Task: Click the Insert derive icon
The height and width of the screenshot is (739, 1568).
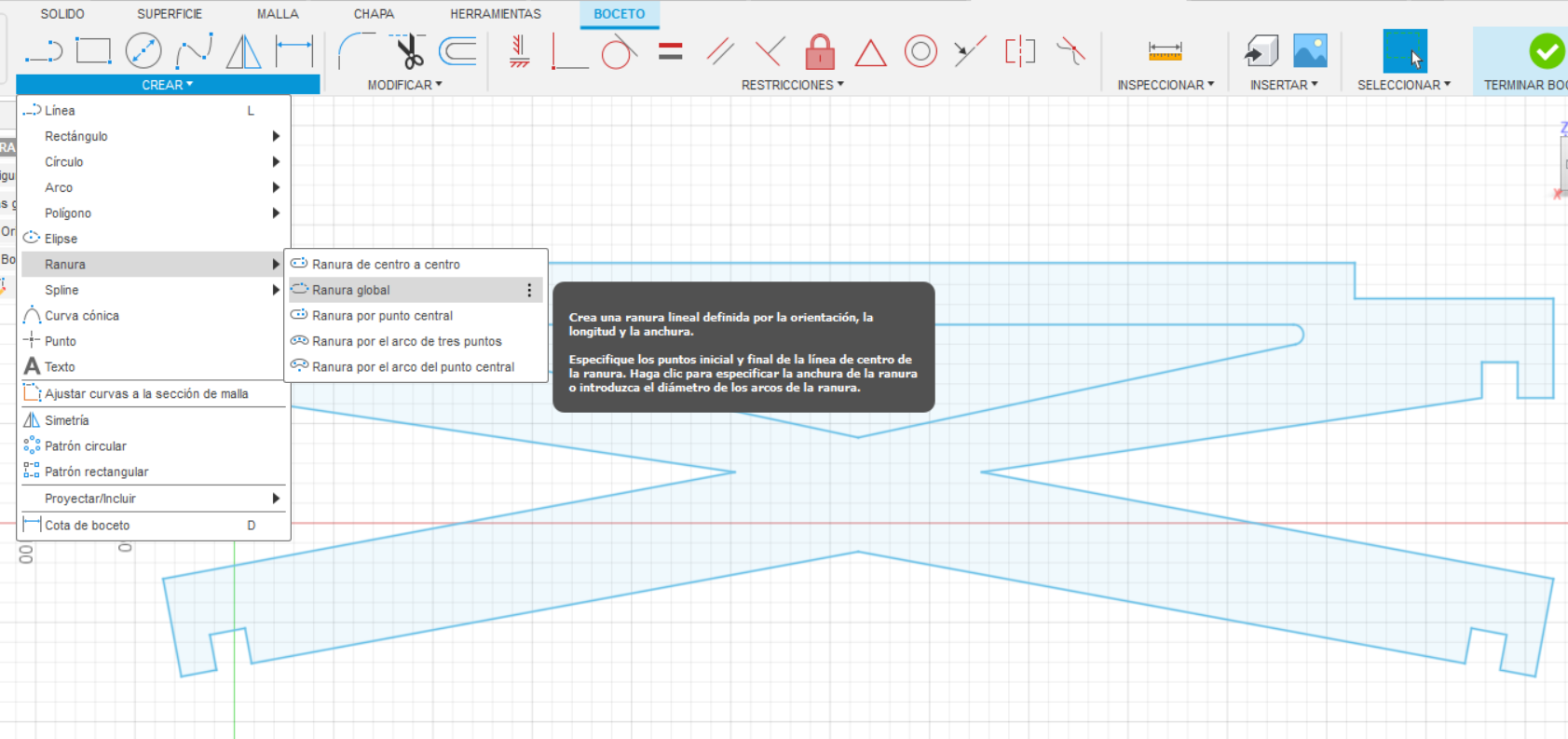Action: point(1261,51)
